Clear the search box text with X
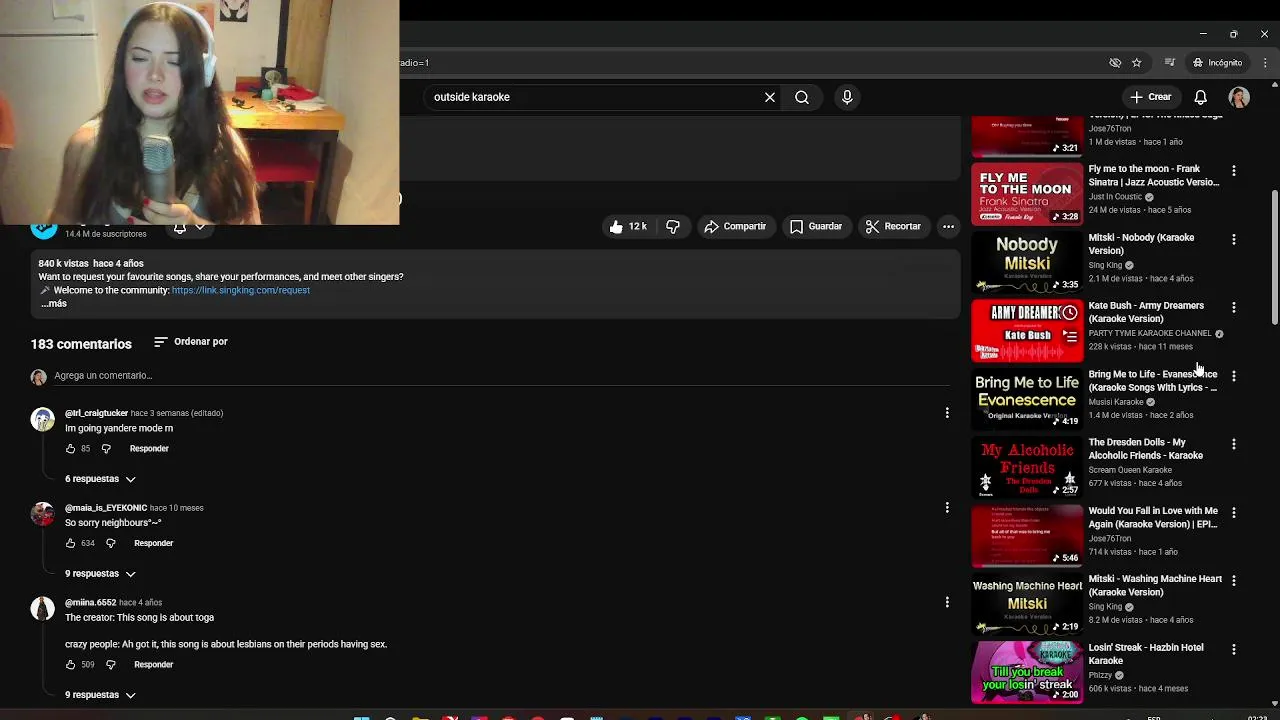Screen dimensions: 1280x720 pos(770,97)
